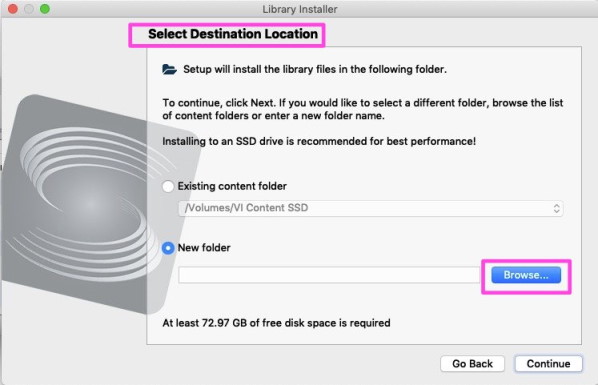
Task: Select the New folder radio button
Action: coord(168,248)
